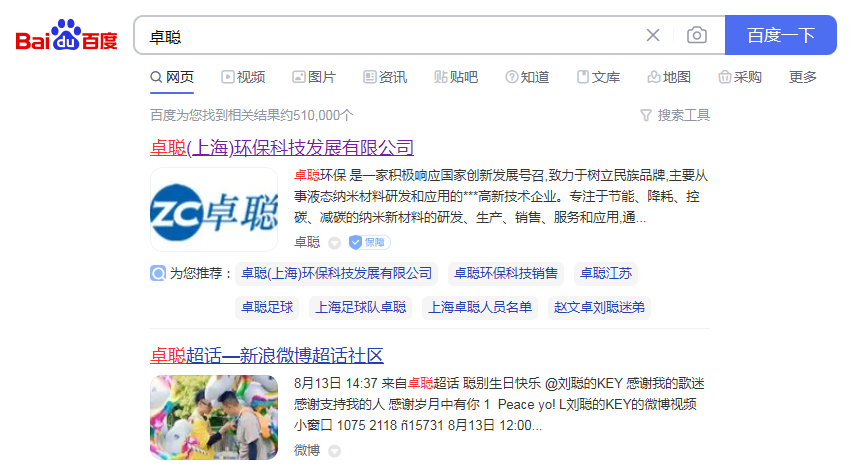Open image search via camera icon
This screenshot has width=851, height=469.
(697, 35)
